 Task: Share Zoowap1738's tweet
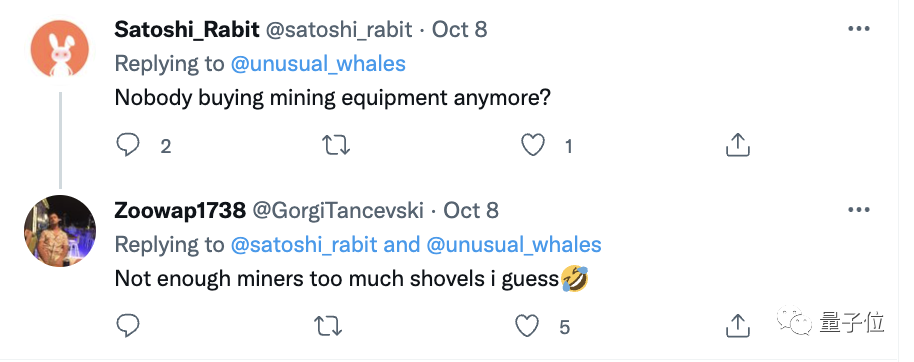coord(737,326)
